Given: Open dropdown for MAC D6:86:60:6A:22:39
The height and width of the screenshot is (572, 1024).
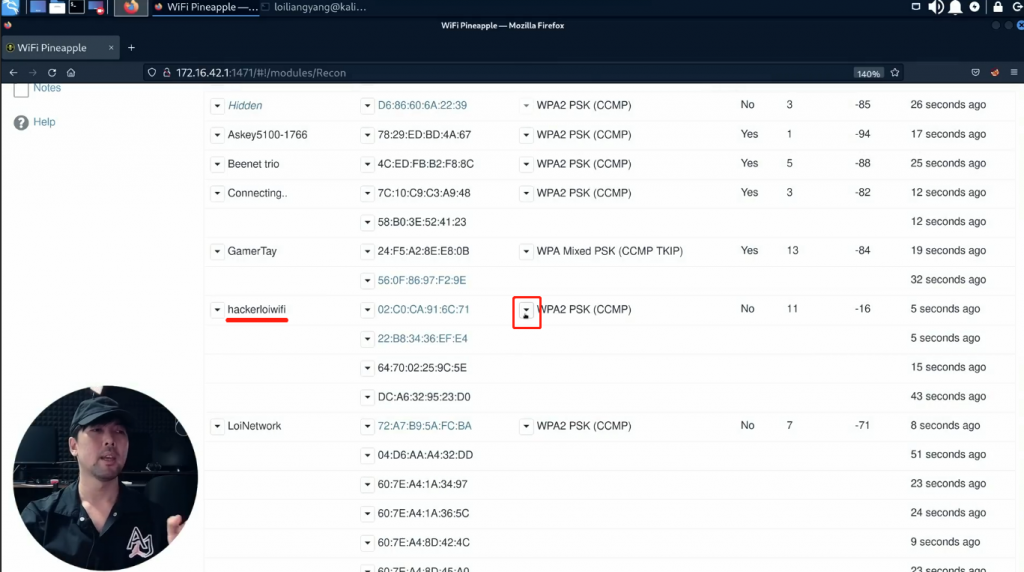Looking at the screenshot, I should pos(367,106).
